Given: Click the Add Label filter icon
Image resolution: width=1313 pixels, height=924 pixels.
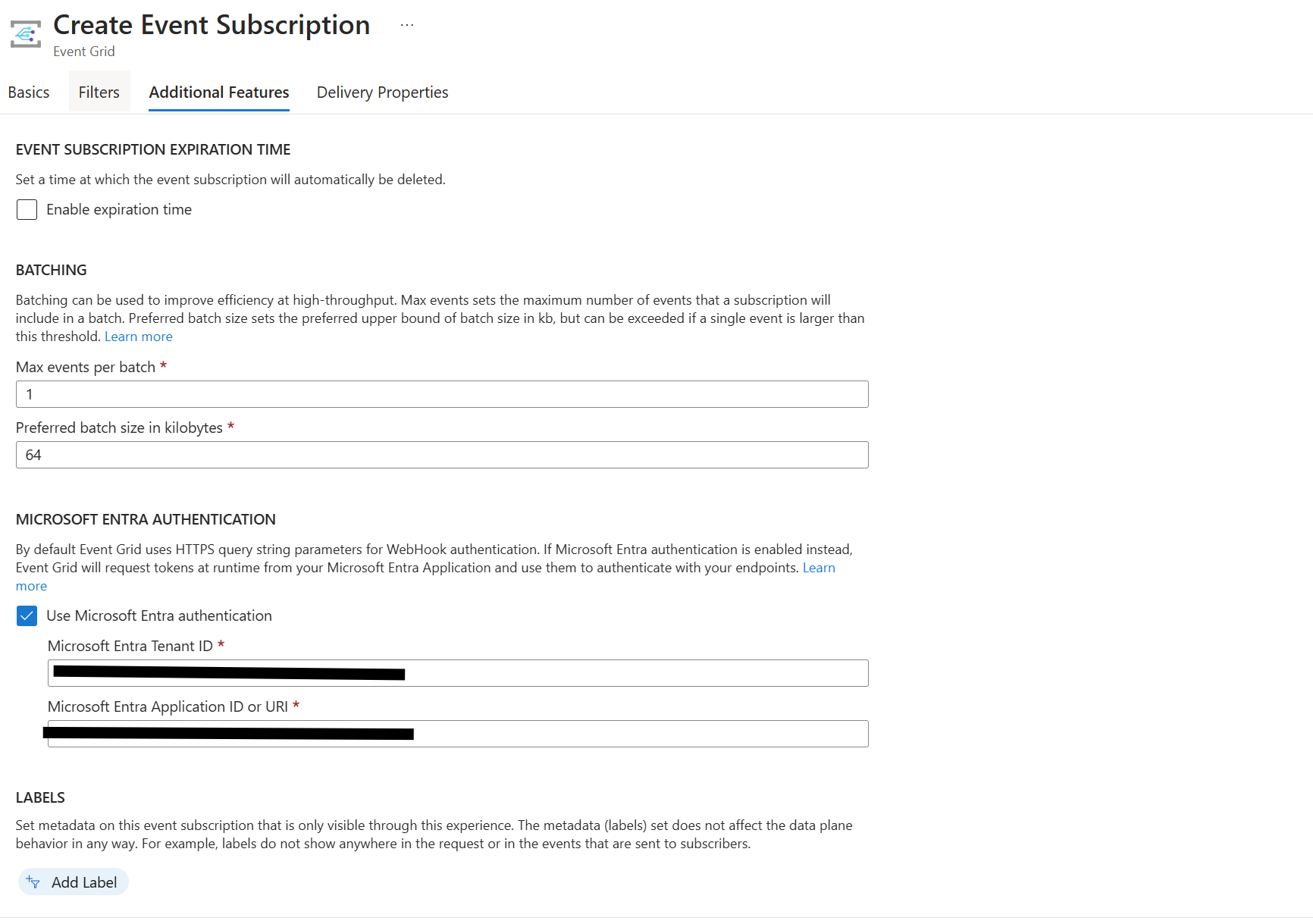Looking at the screenshot, I should [33, 882].
